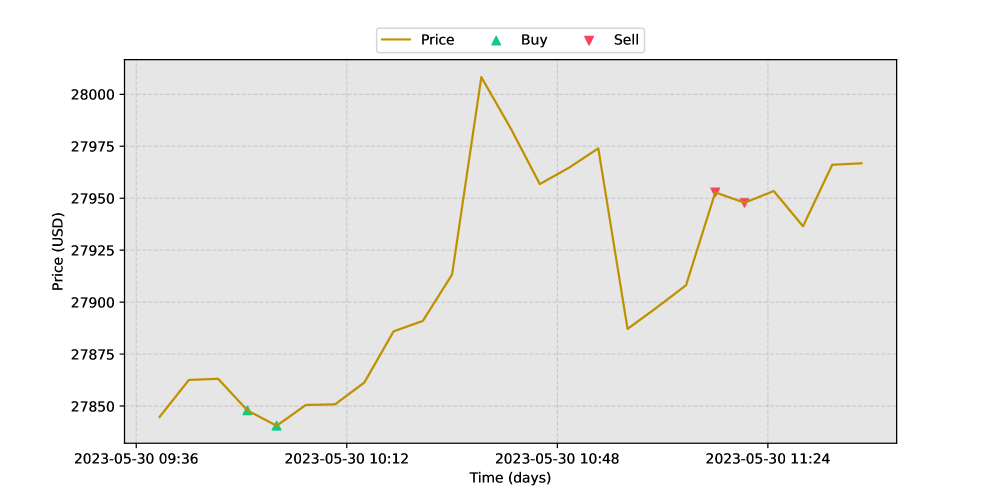This screenshot has width=996, height=498.
Task: Click the 27925 price tick label
Action: click(92, 251)
